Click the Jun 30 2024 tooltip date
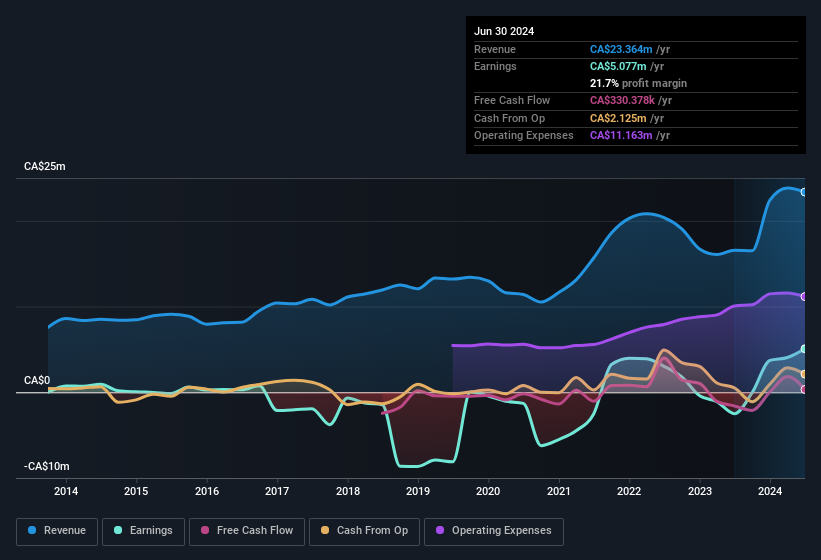Image resolution: width=821 pixels, height=560 pixels. [504, 31]
